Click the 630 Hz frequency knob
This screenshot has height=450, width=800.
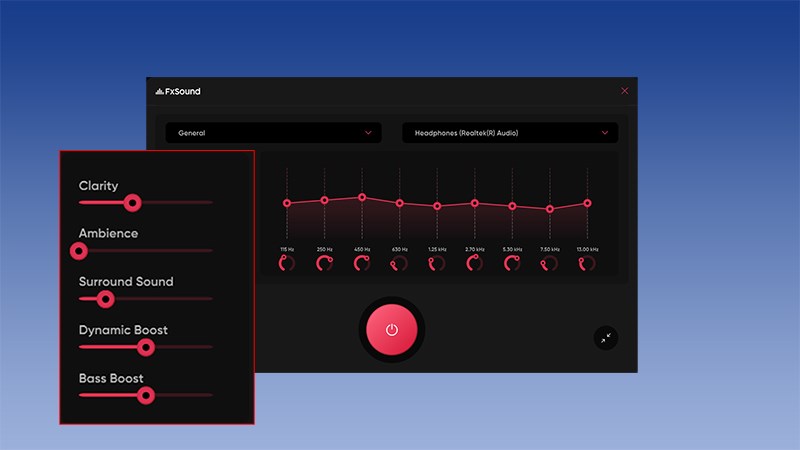click(x=399, y=263)
